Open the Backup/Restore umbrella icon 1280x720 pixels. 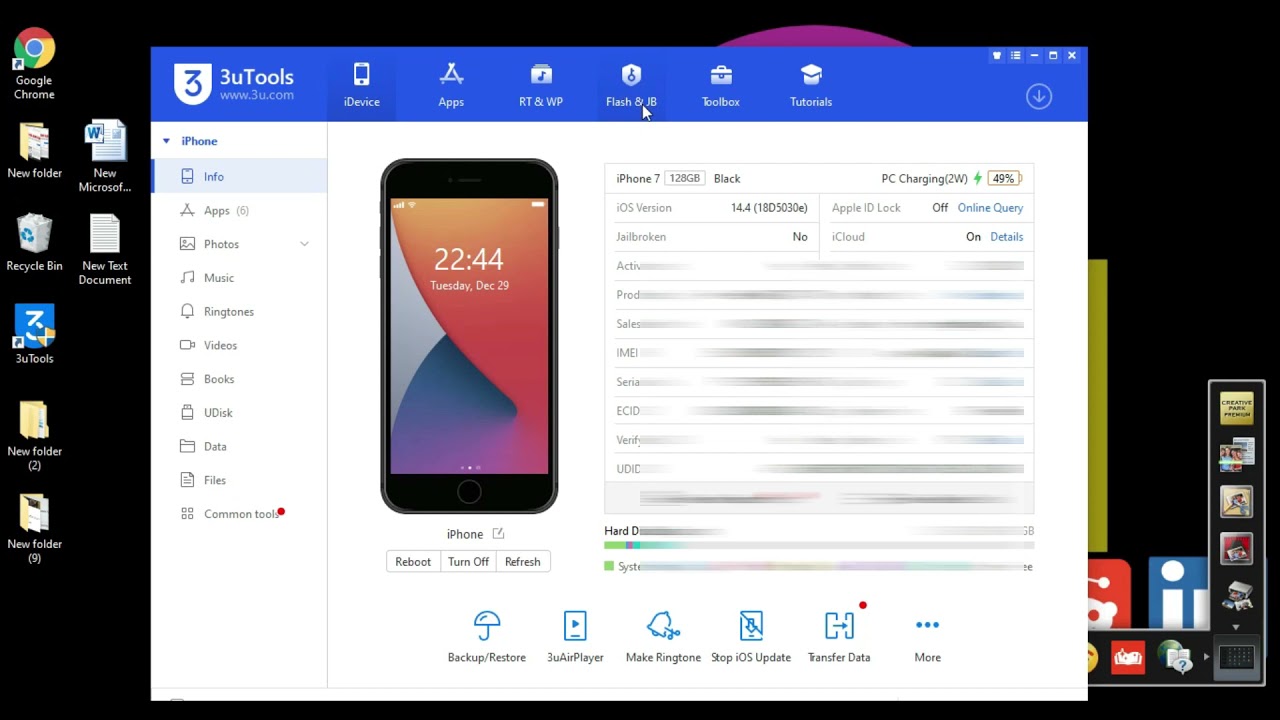487,625
